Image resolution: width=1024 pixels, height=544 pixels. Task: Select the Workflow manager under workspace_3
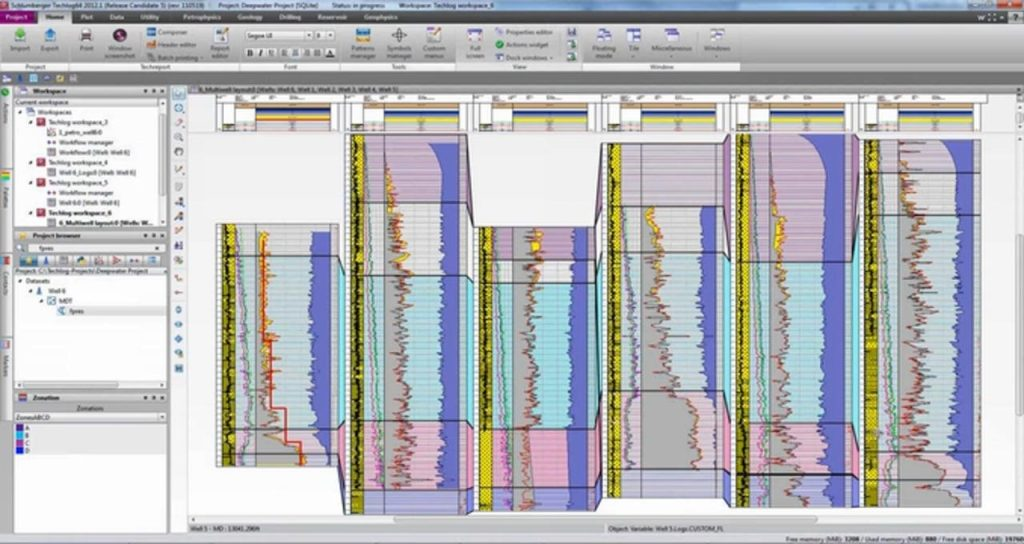pyautogui.click(x=86, y=142)
